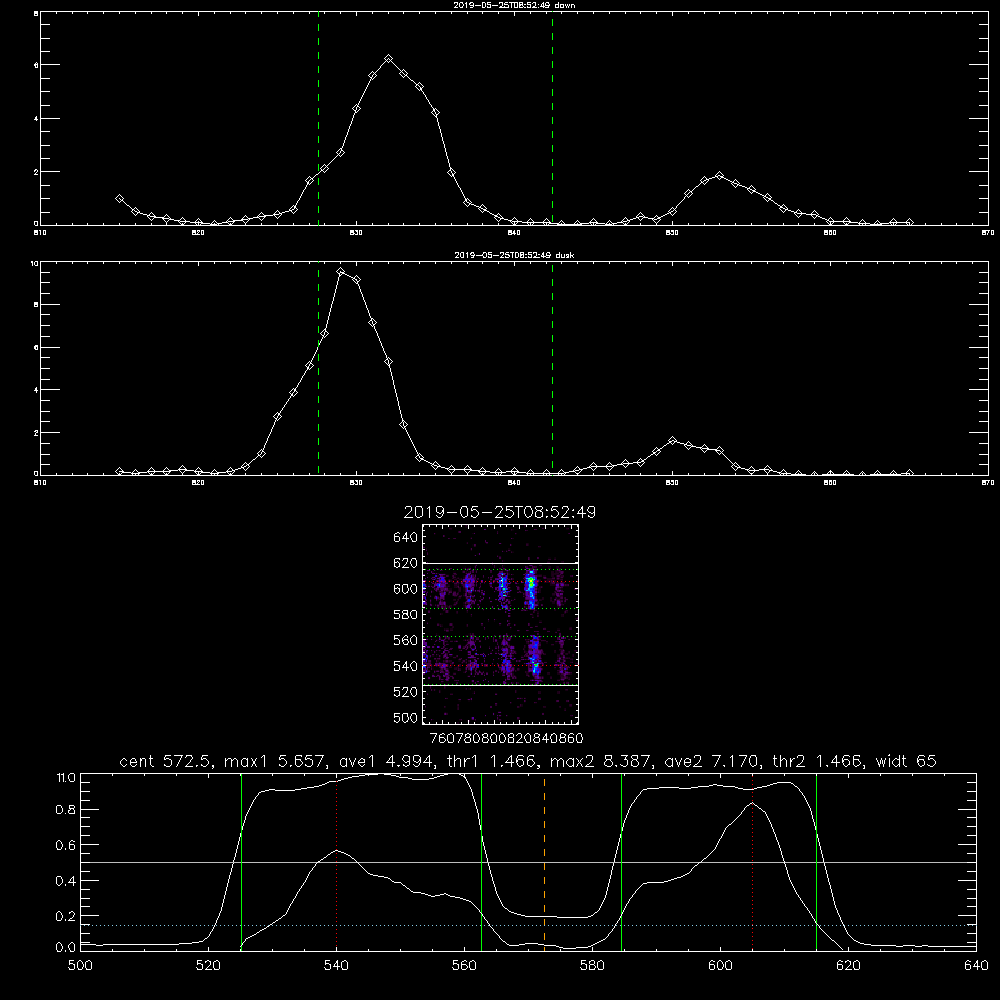Click the 'max1 5.657' value
Image resolution: width=1000 pixels, height=1000 pixels.
pos(274,761)
